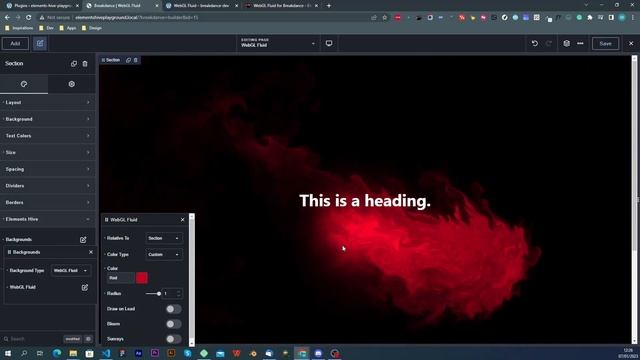640x360 pixels.
Task: Duplicate section from the canvas Section label bar
Action: [129, 60]
